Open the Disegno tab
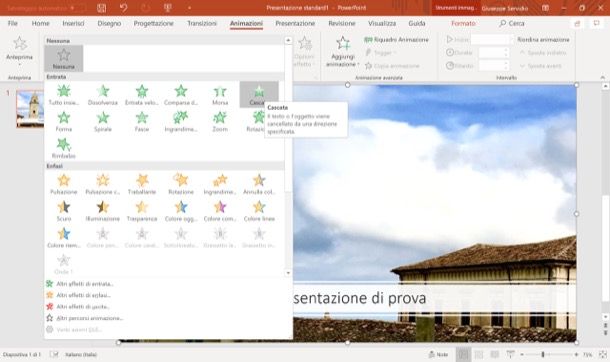The image size is (610, 362). coord(109,23)
